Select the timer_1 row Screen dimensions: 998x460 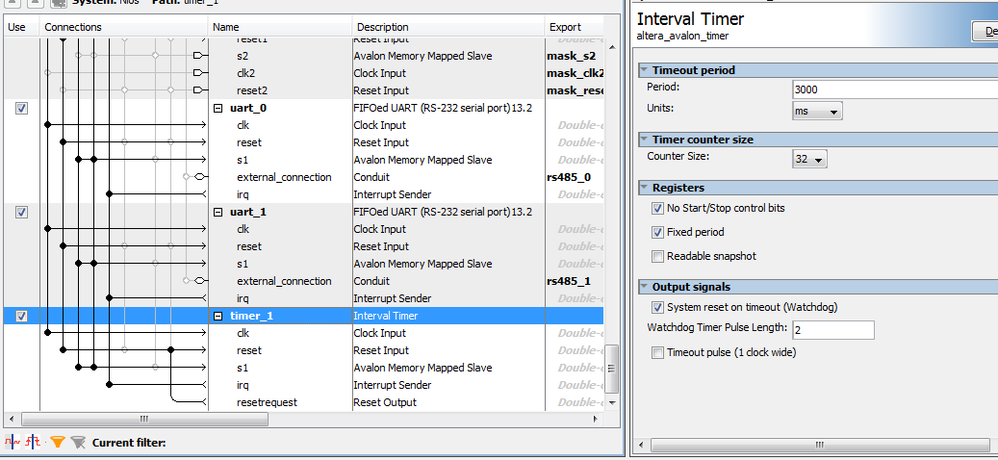[304, 316]
